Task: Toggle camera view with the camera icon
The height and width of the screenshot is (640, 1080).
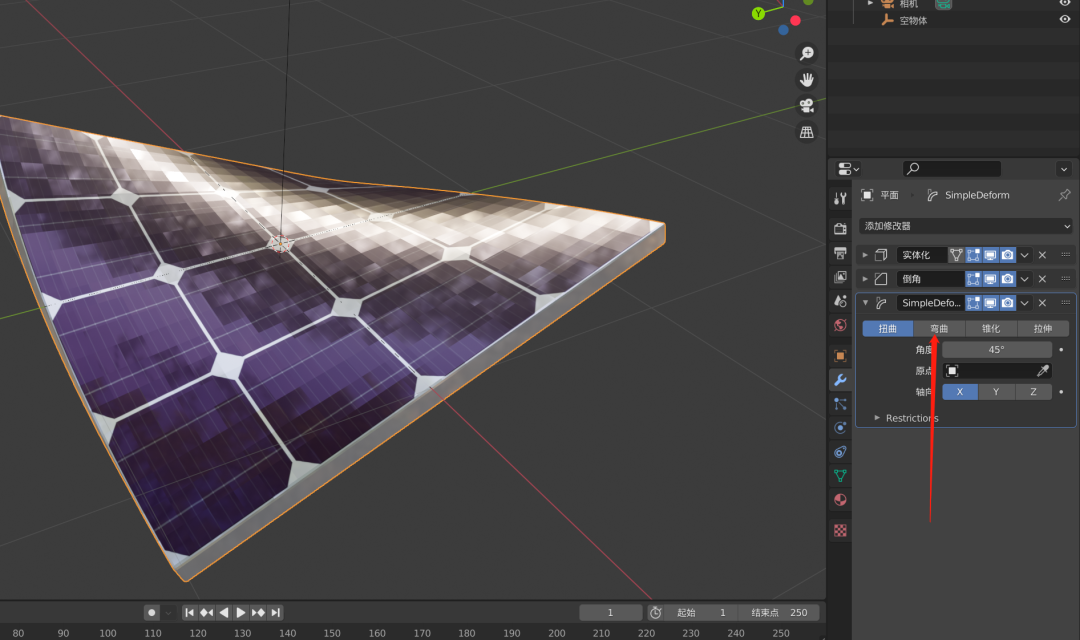Action: [807, 105]
